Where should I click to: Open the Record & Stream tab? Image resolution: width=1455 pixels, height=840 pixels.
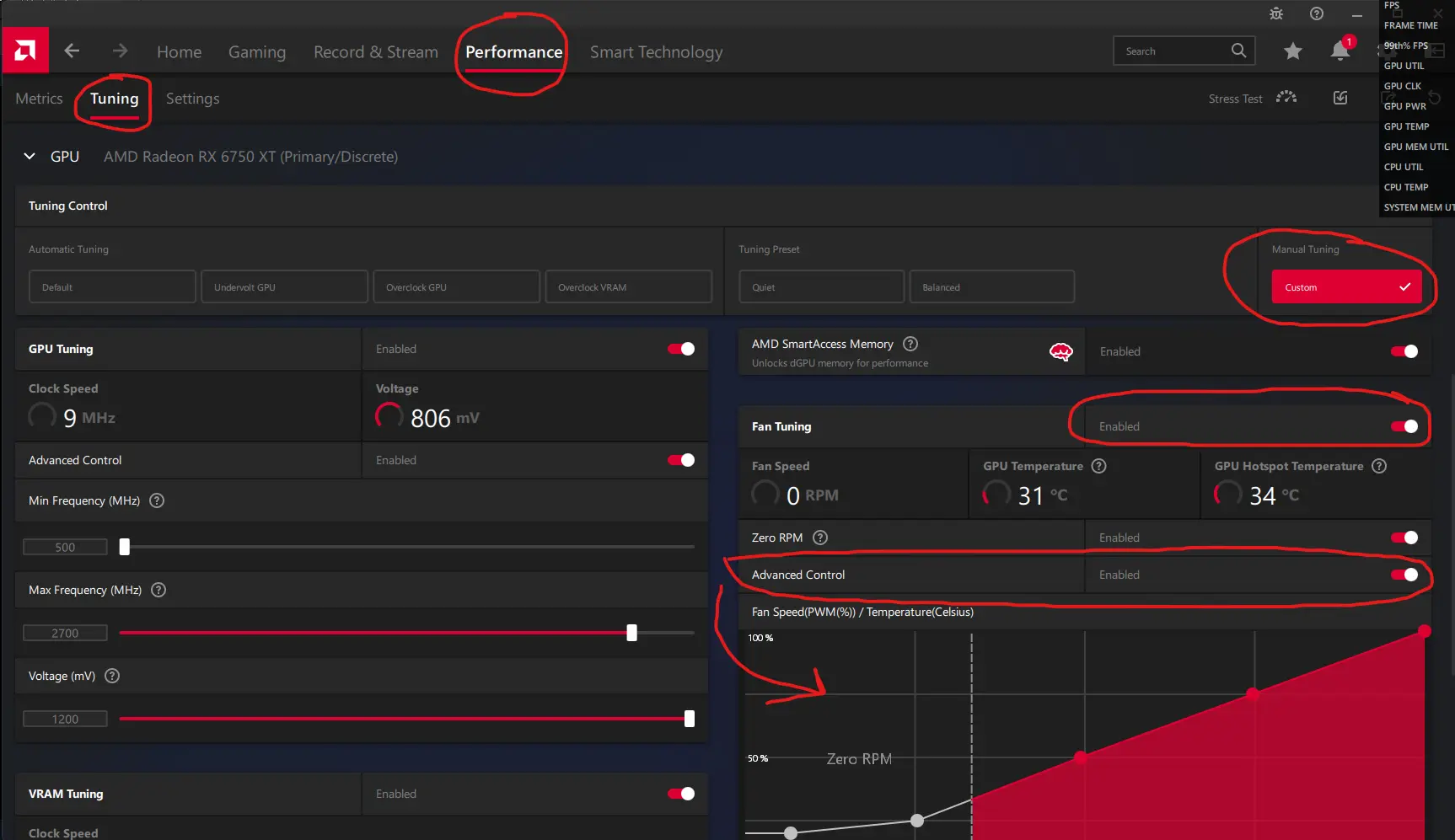click(376, 52)
